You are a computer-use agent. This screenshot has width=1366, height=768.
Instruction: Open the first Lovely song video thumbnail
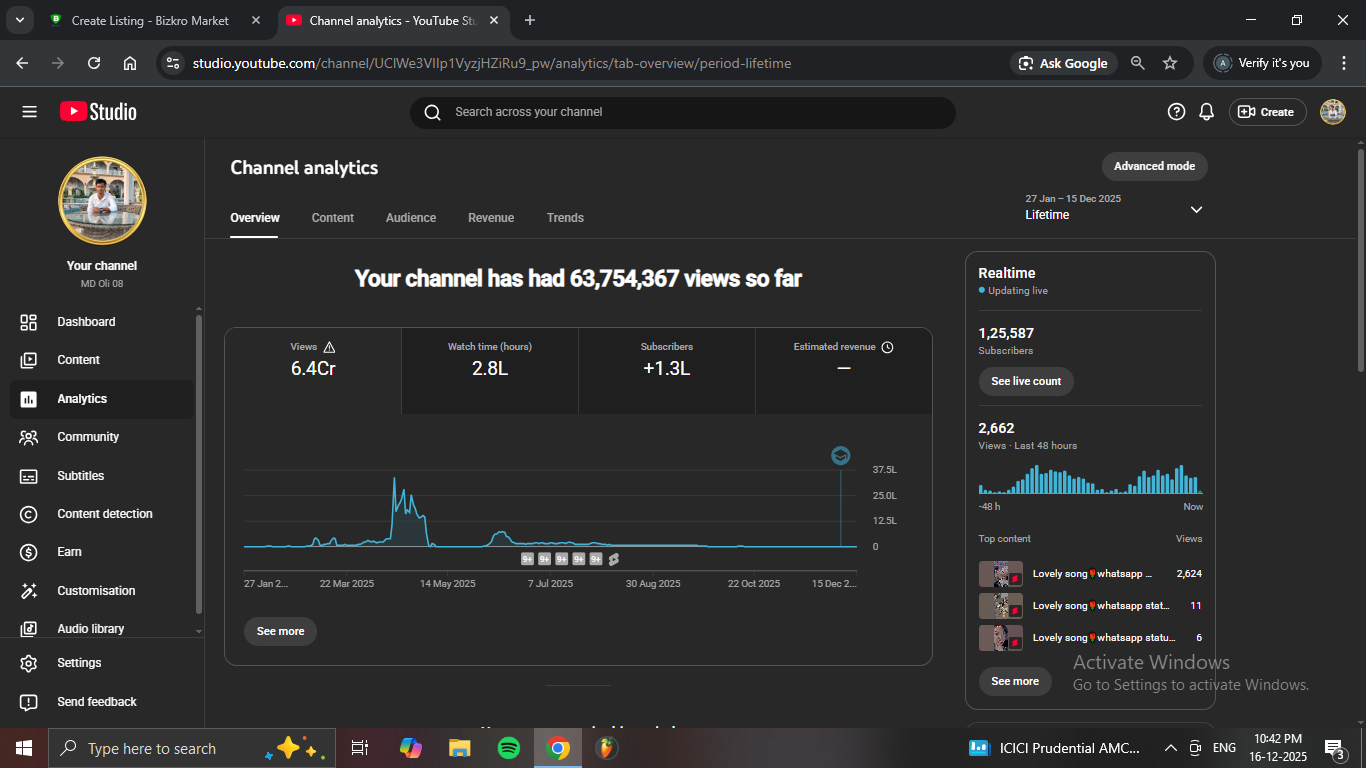pyautogui.click(x=1000, y=574)
